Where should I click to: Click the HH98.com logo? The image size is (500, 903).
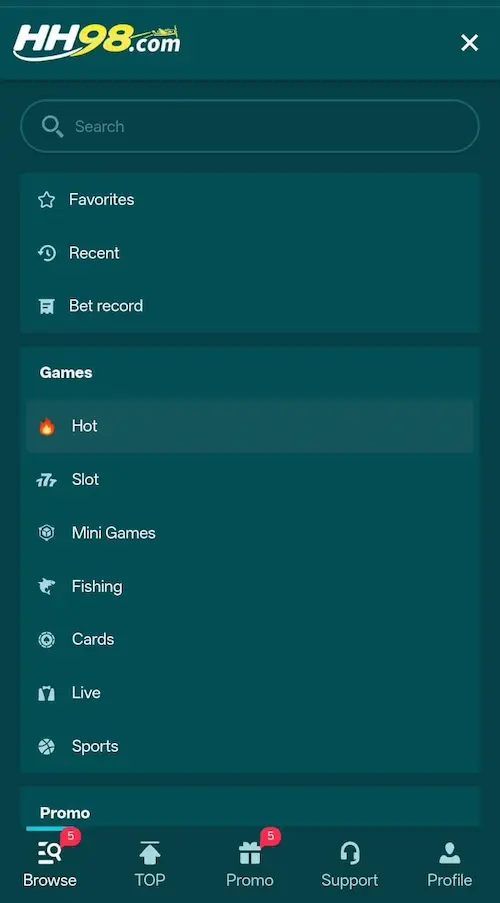click(97, 41)
